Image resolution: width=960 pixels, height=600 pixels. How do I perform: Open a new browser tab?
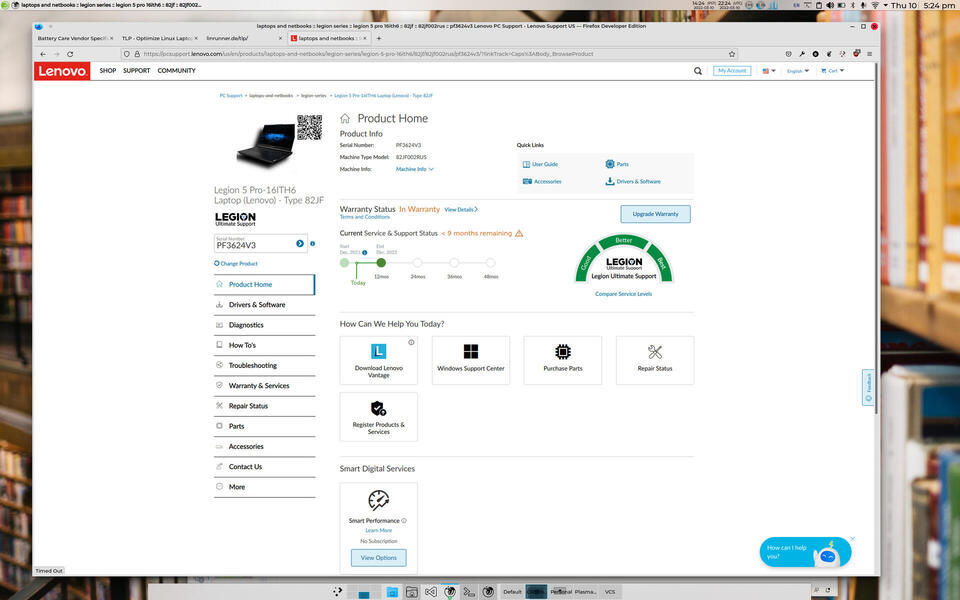[379, 38]
